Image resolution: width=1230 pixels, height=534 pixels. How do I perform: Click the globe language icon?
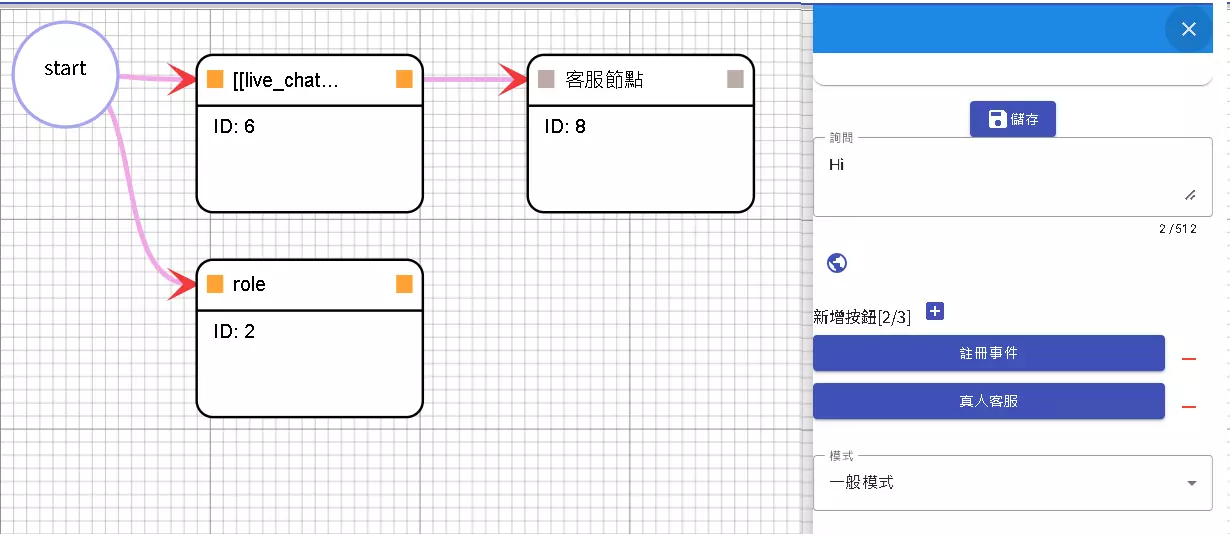click(x=838, y=263)
